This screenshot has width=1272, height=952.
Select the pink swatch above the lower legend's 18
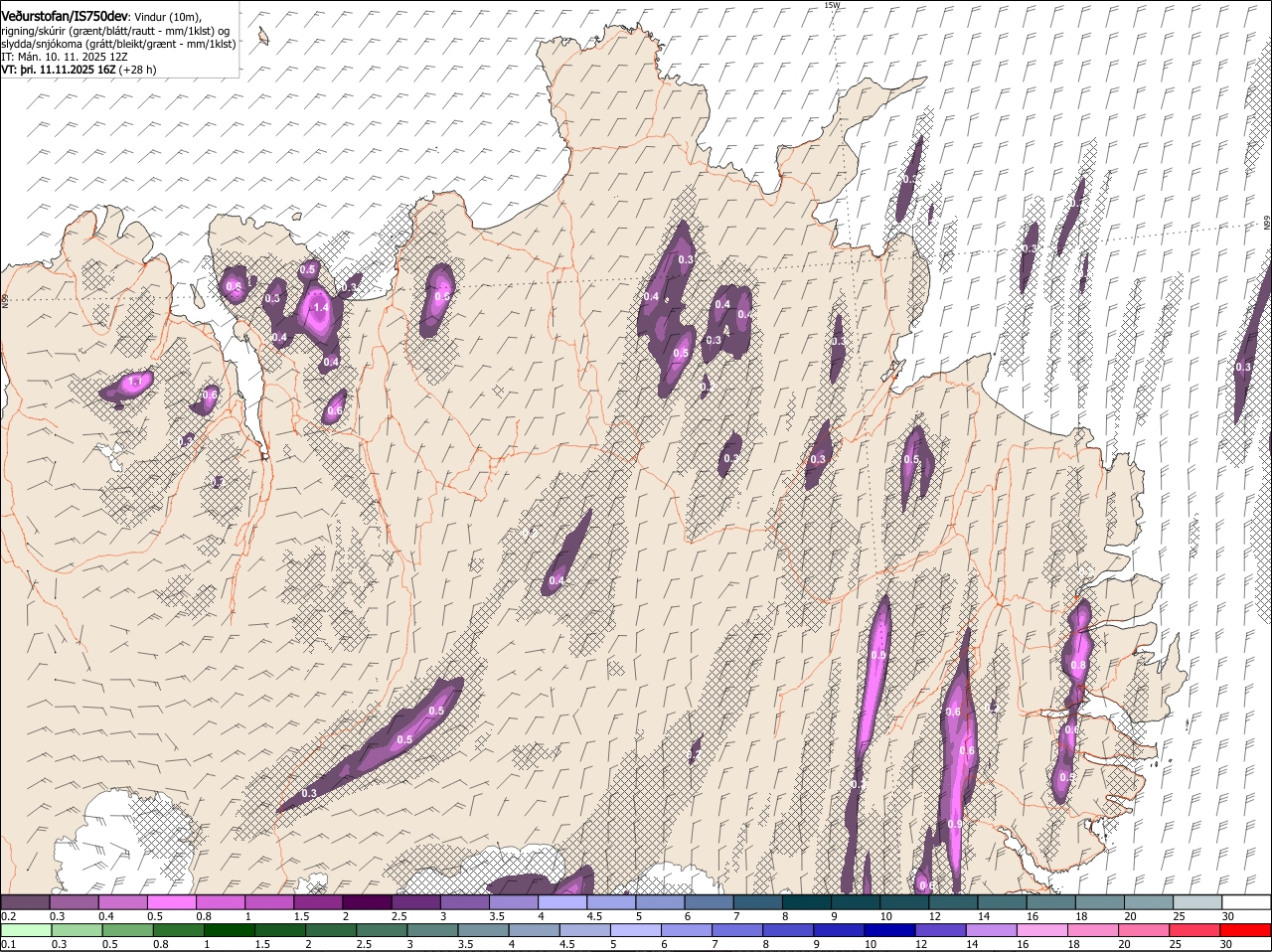[1093, 930]
